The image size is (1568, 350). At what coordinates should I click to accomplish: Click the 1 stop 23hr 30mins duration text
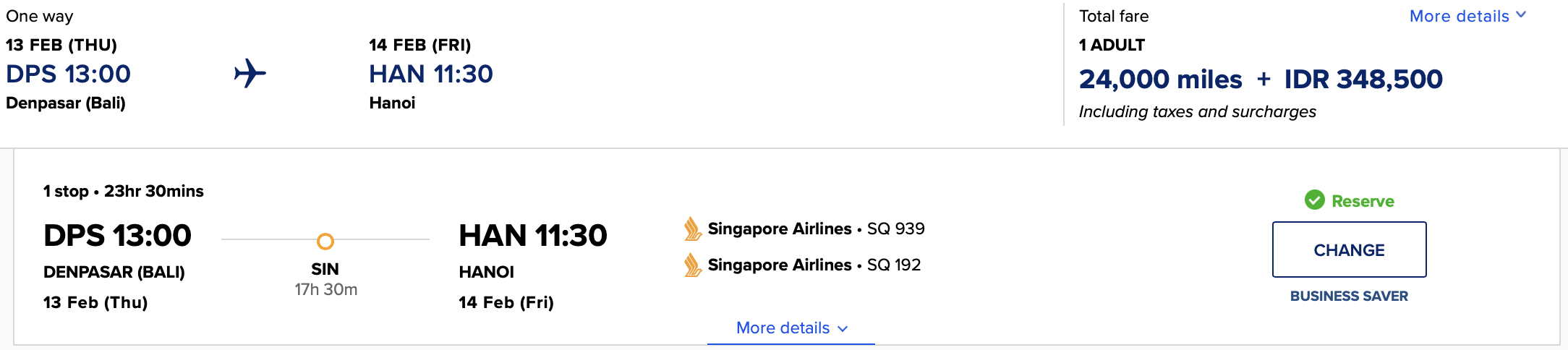pyautogui.click(x=124, y=191)
